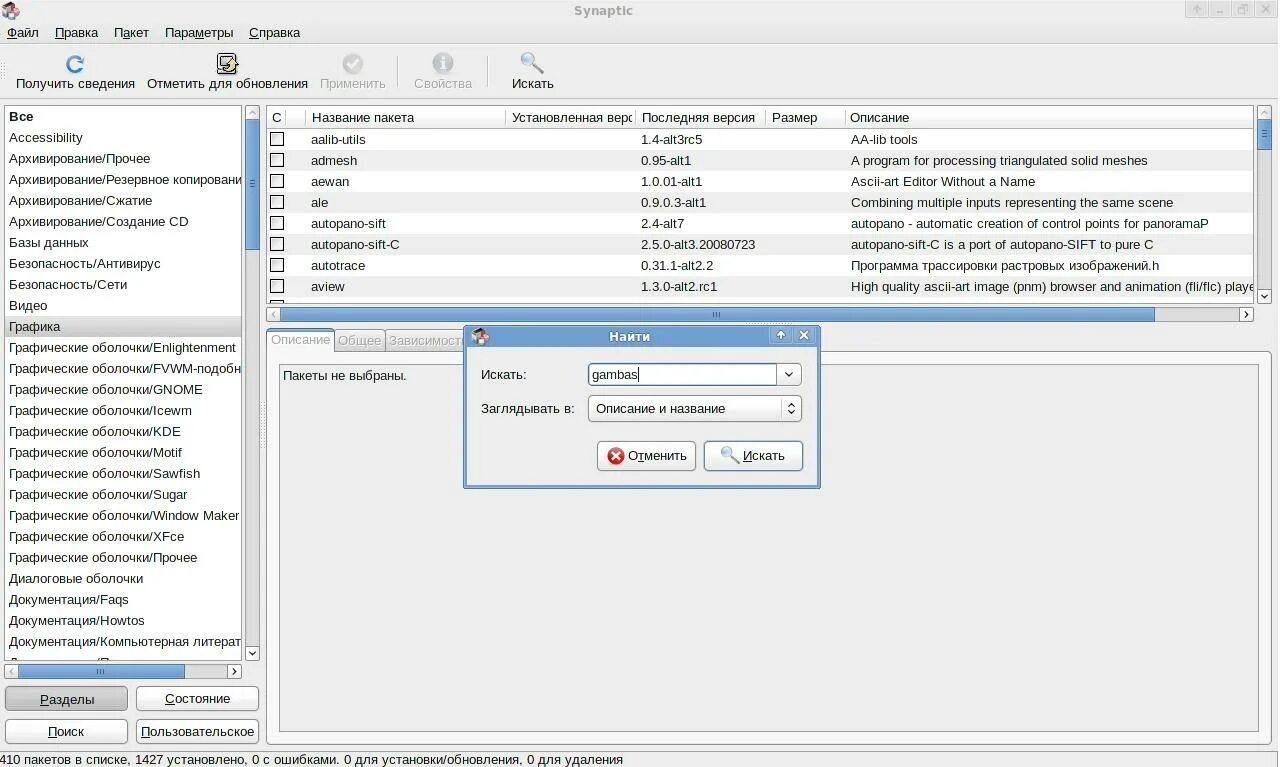Toggle status checkbox for aalib-utils
Image resolution: width=1280 pixels, height=767 pixels.
pos(277,139)
